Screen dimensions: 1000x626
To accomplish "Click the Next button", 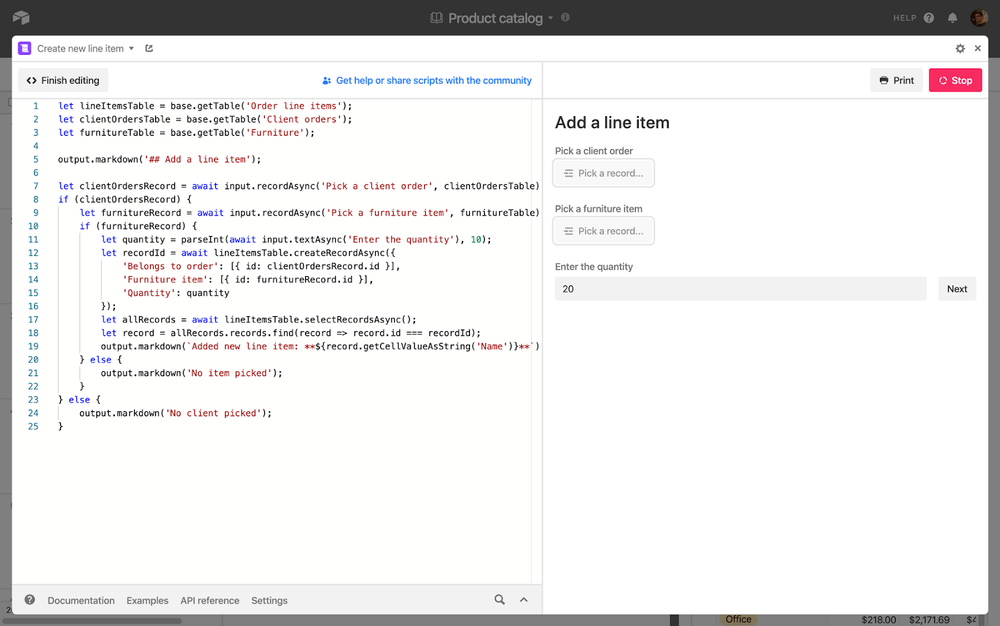I will tap(956, 288).
